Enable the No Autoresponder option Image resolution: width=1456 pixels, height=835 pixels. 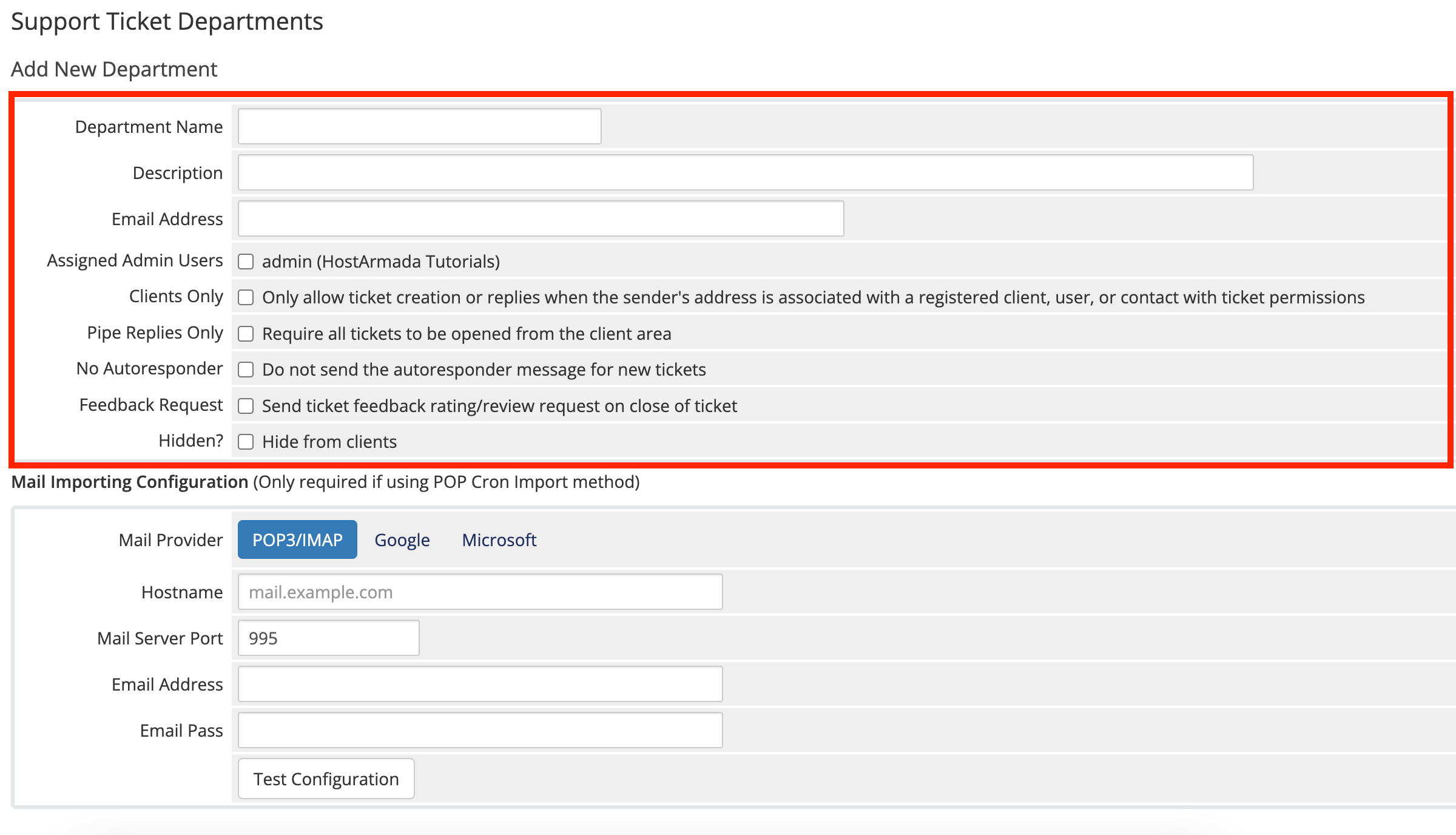coord(246,370)
